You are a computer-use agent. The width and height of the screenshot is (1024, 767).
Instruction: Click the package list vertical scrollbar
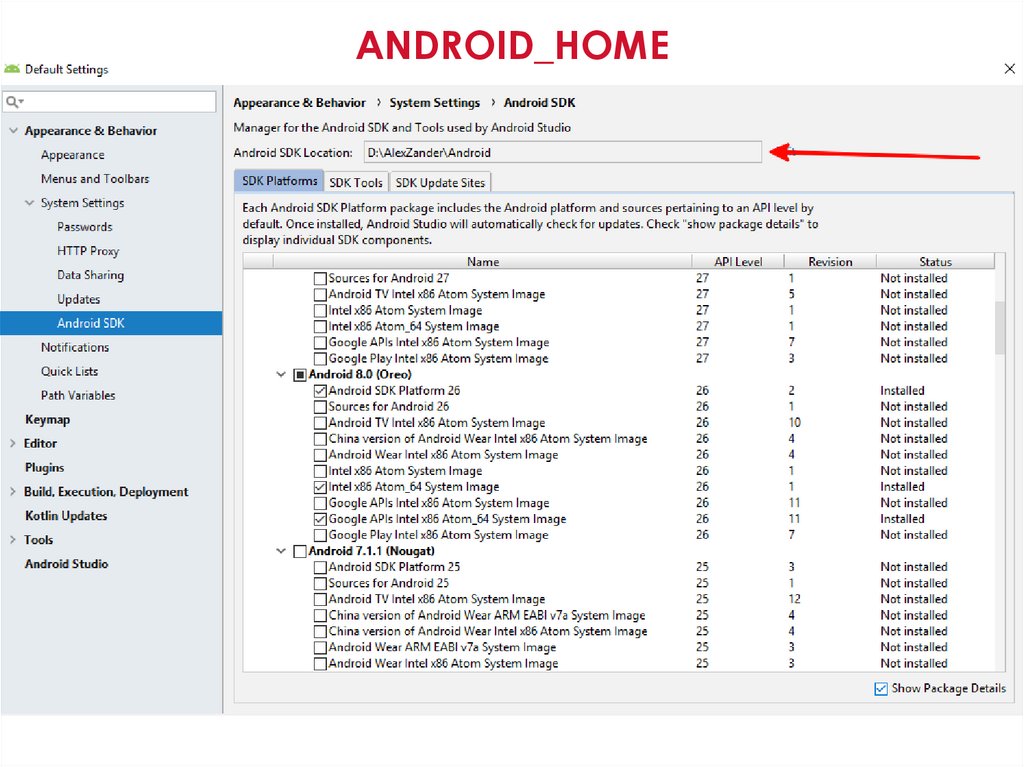(x=1000, y=327)
